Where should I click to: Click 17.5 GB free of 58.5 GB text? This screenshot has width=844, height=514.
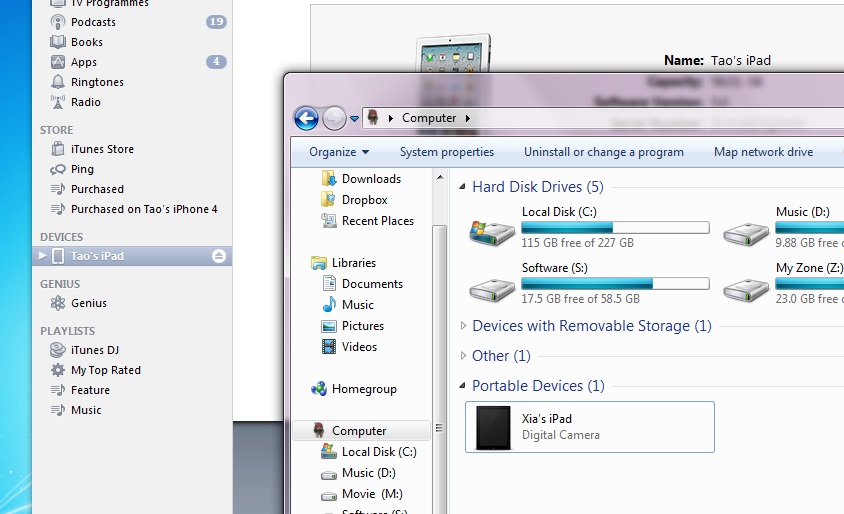580,299
